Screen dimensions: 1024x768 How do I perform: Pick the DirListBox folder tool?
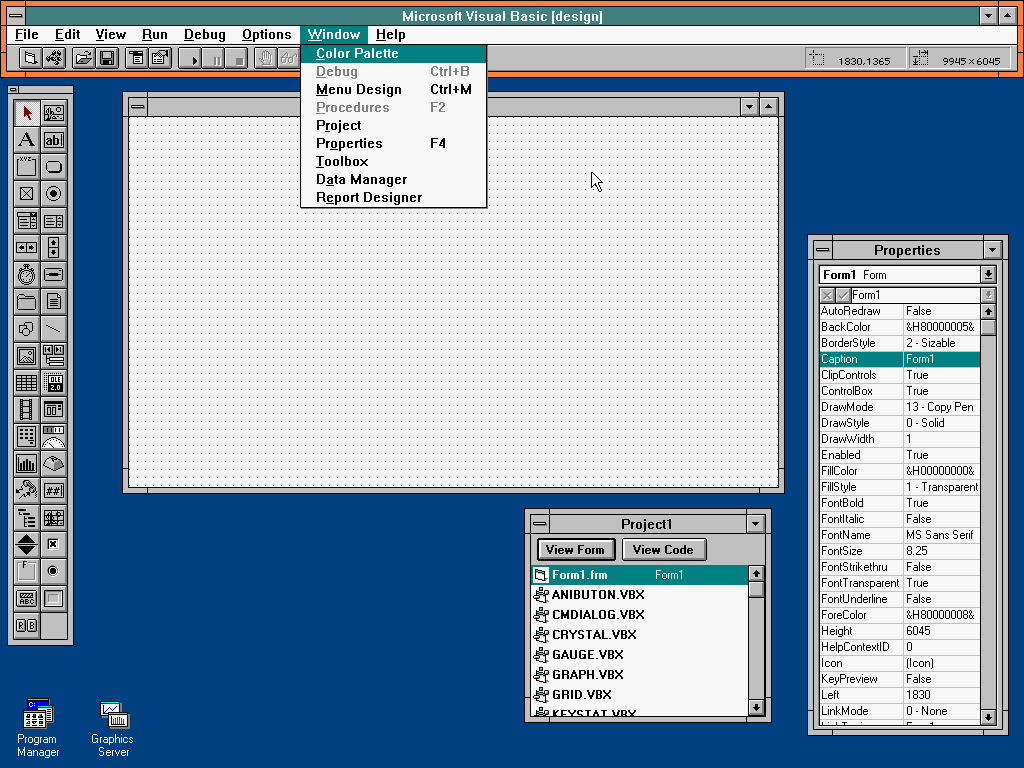click(x=27, y=302)
